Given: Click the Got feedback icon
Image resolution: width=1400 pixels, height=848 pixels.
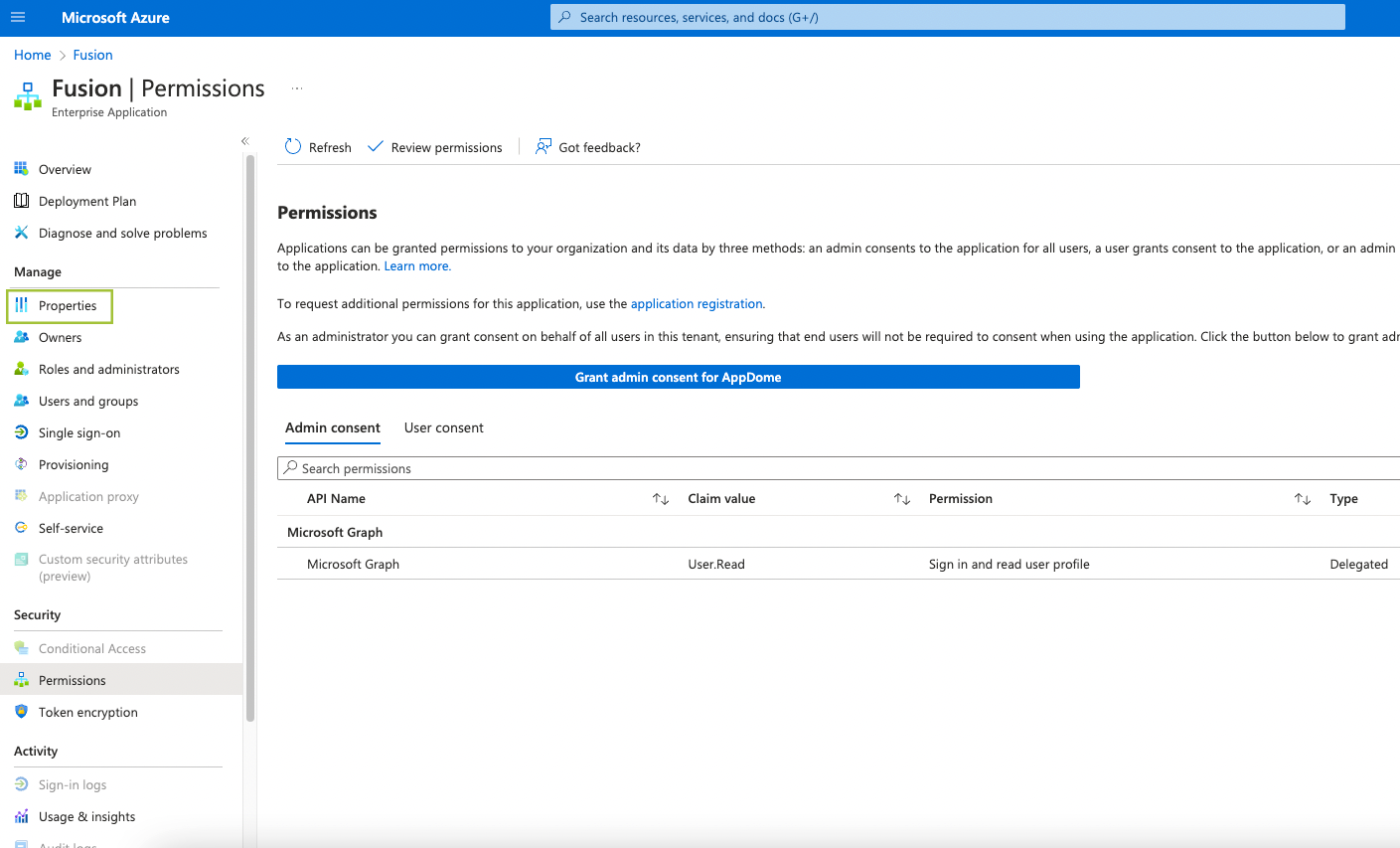Looking at the screenshot, I should pyautogui.click(x=544, y=147).
